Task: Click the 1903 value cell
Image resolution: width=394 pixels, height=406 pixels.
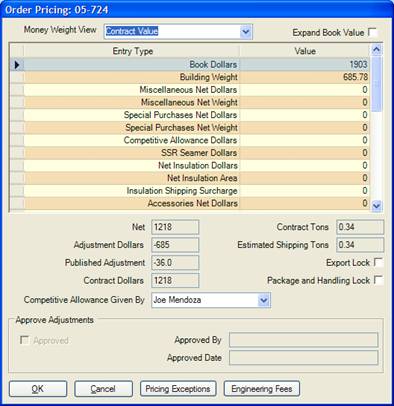Action: (x=305, y=64)
